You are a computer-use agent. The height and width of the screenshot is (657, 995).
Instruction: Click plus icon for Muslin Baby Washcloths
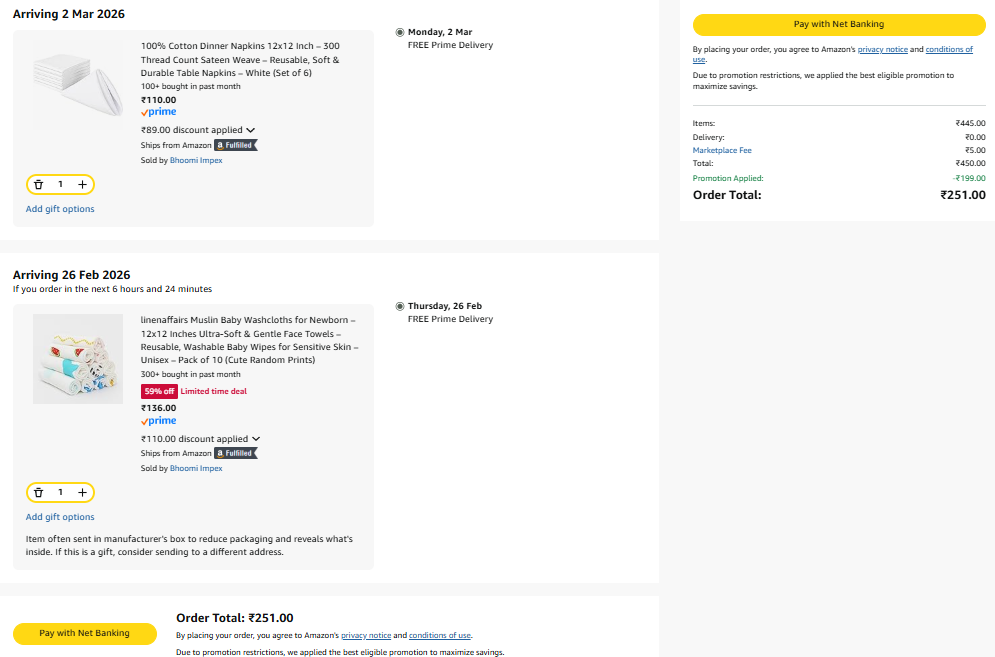pyautogui.click(x=82, y=492)
